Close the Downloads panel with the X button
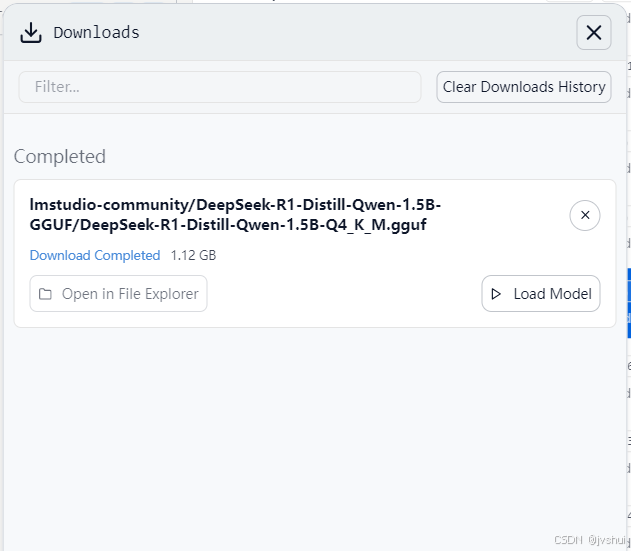 coord(594,33)
